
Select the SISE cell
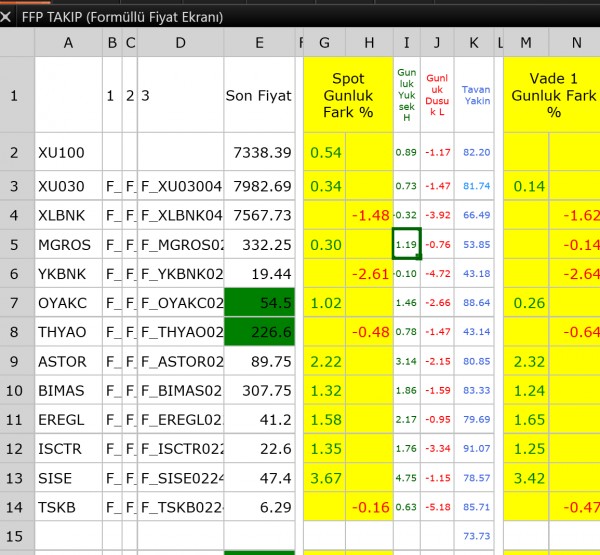pyautogui.click(x=68, y=478)
